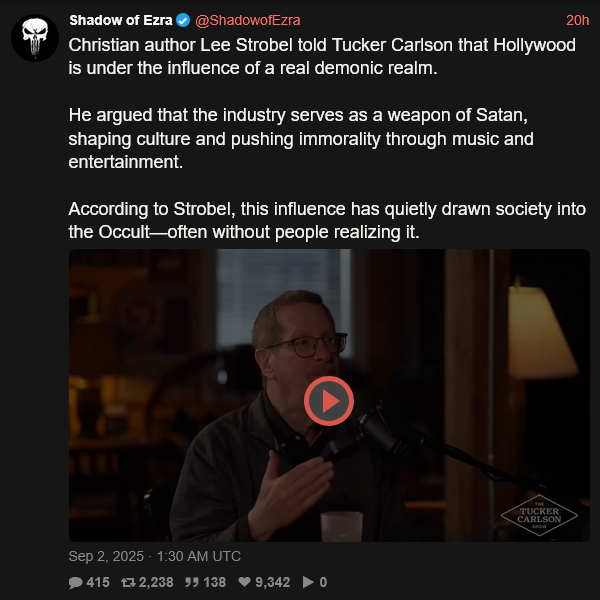Click the Tucker Carlson Show watermark logo
Viewport: 600px width, 600px height.
pyautogui.click(x=539, y=515)
